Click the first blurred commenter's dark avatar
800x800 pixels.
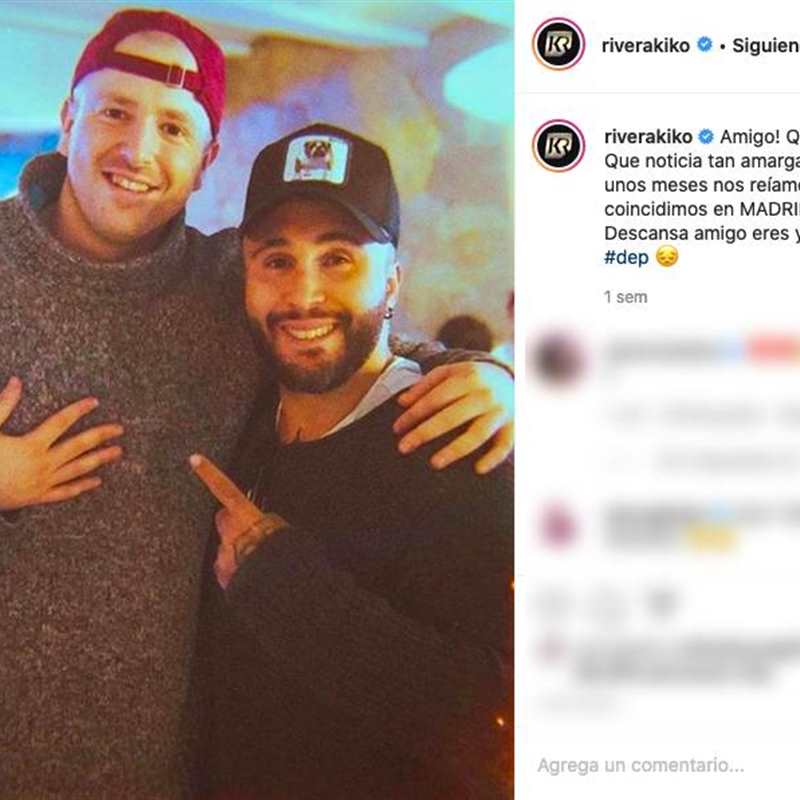[x=557, y=359]
